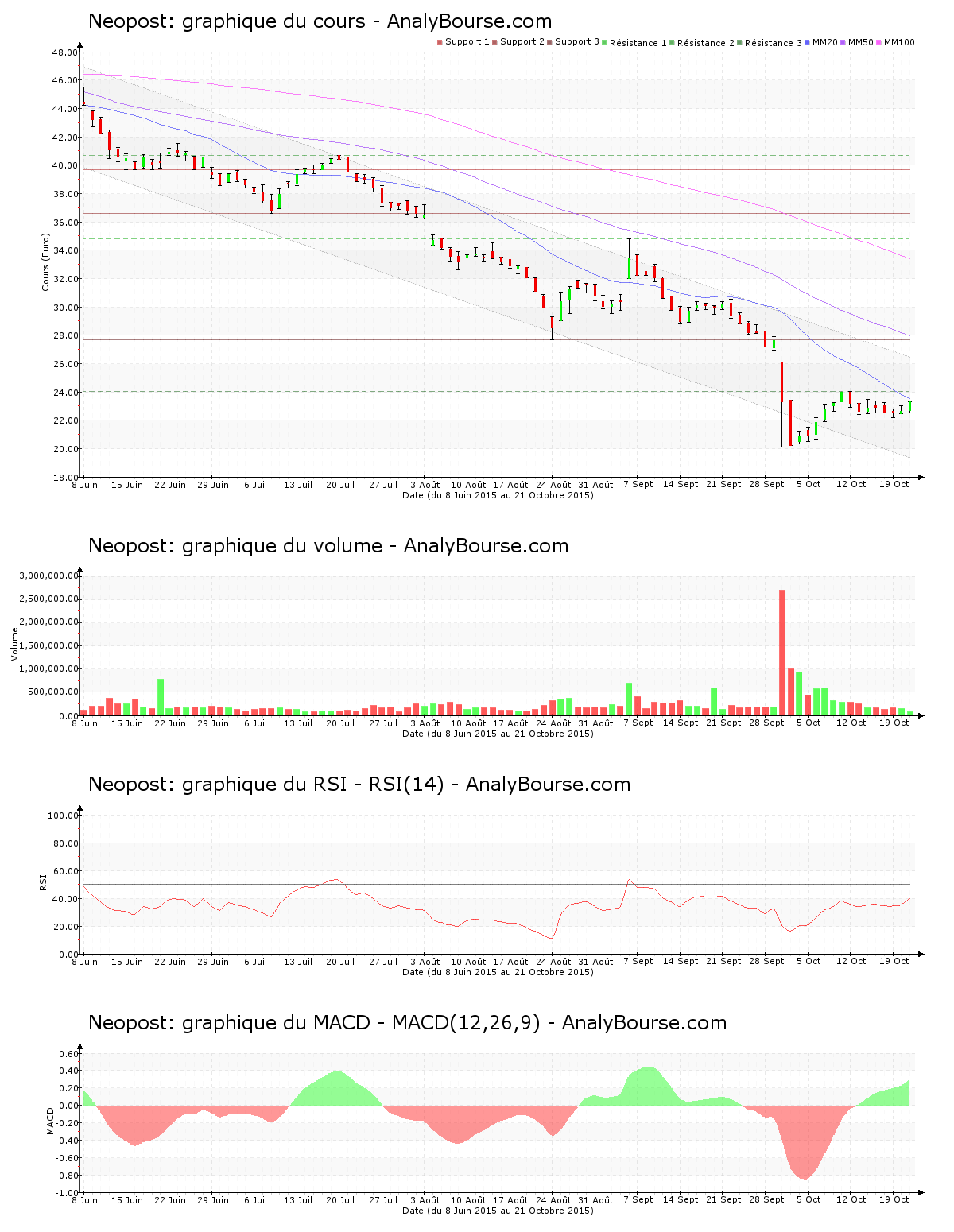Click the "Résistance 1" legend label
The height and width of the screenshot is (1232, 954).
(x=638, y=43)
